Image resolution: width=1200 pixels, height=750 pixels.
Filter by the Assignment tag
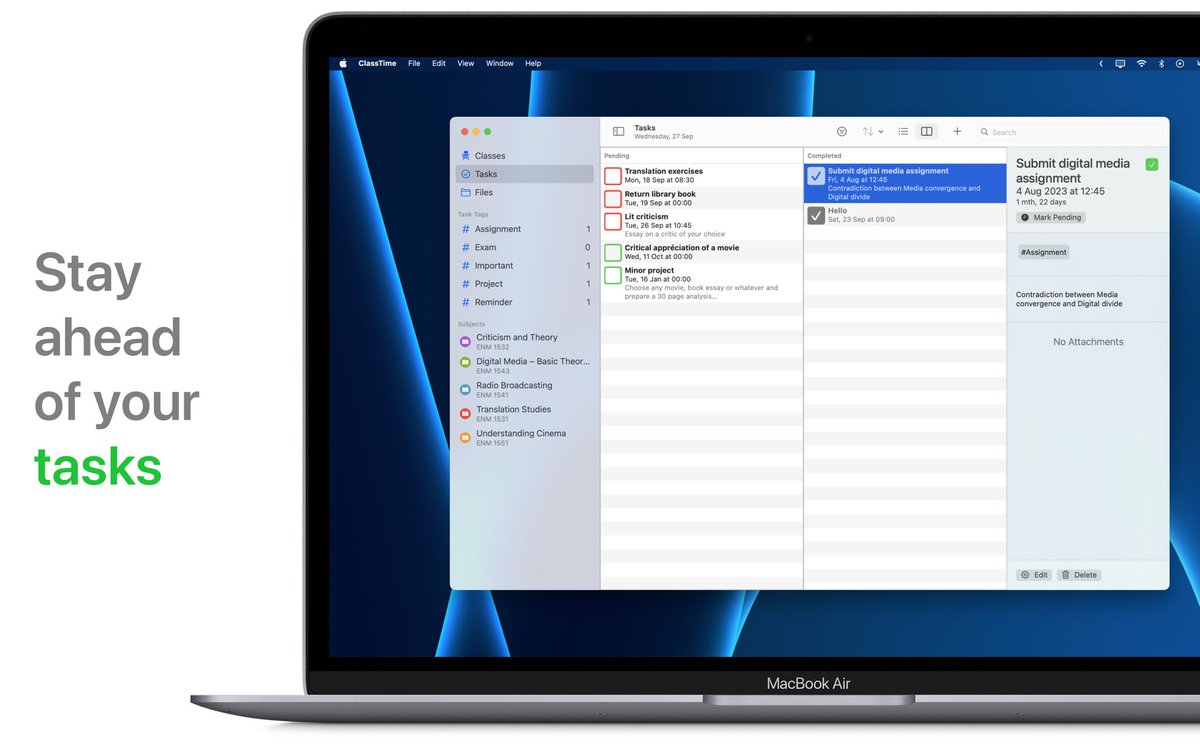pyautogui.click(x=524, y=229)
